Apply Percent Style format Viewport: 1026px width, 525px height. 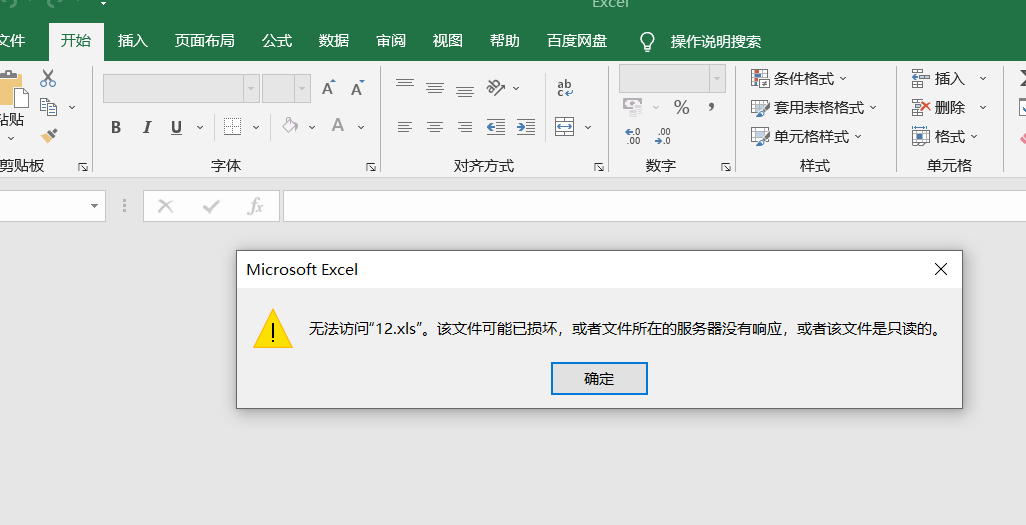coord(682,107)
